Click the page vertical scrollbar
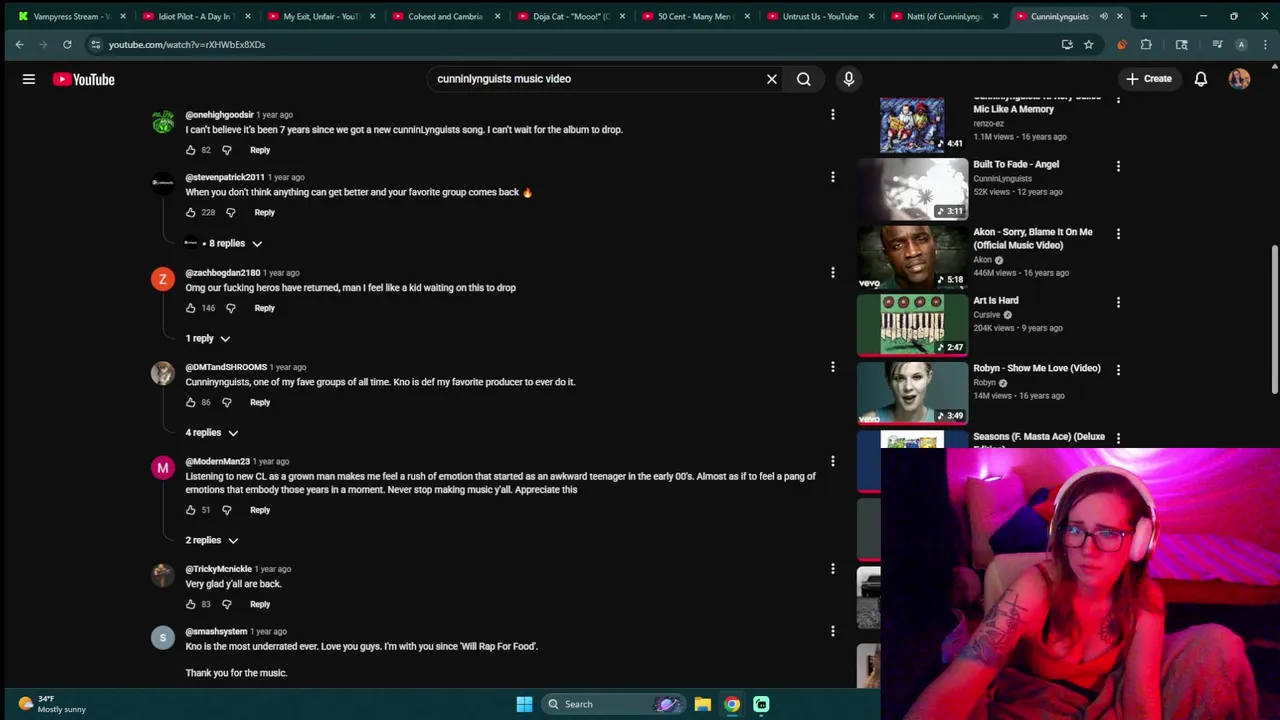The height and width of the screenshot is (720, 1280). 1274,320
